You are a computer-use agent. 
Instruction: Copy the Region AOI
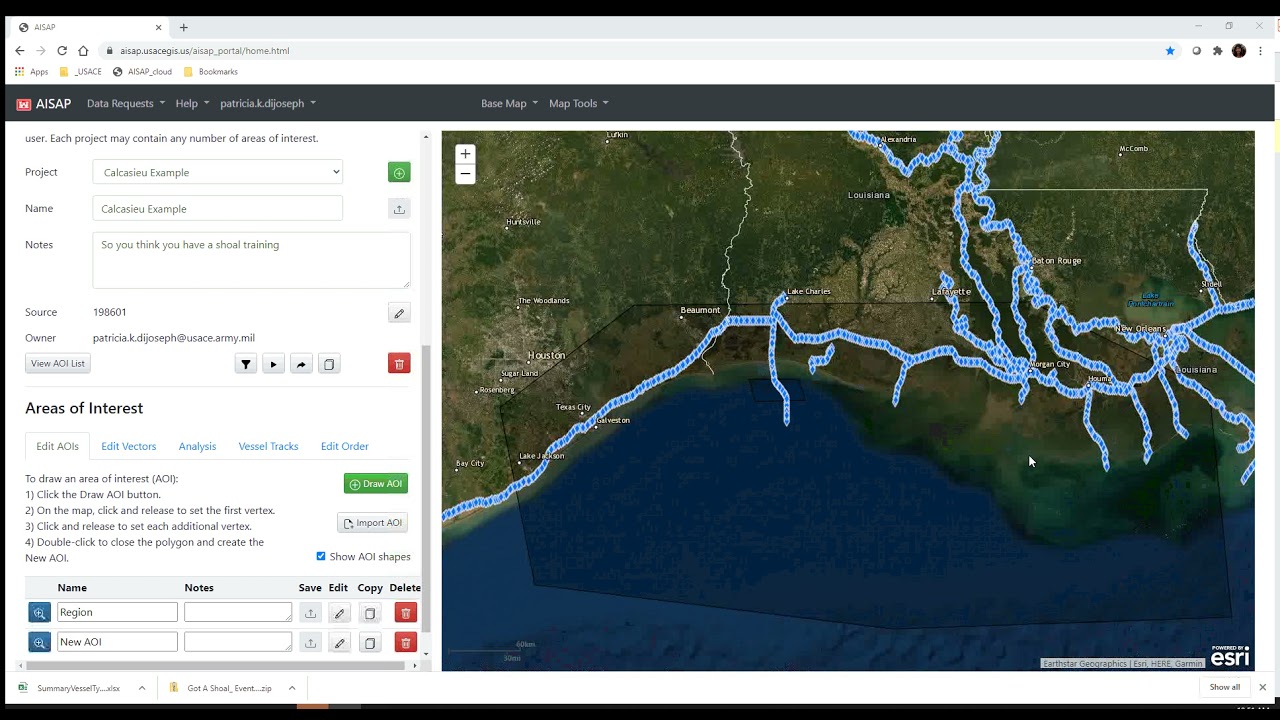(370, 613)
